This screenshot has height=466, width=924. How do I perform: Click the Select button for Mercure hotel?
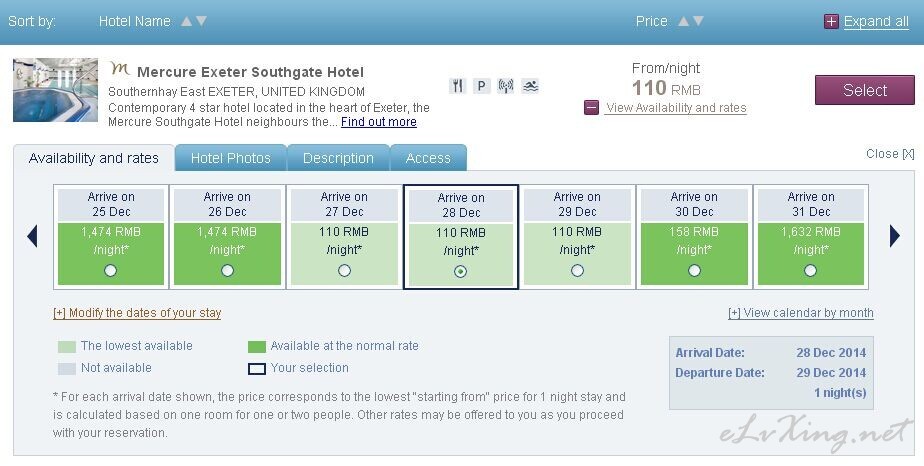tap(864, 90)
